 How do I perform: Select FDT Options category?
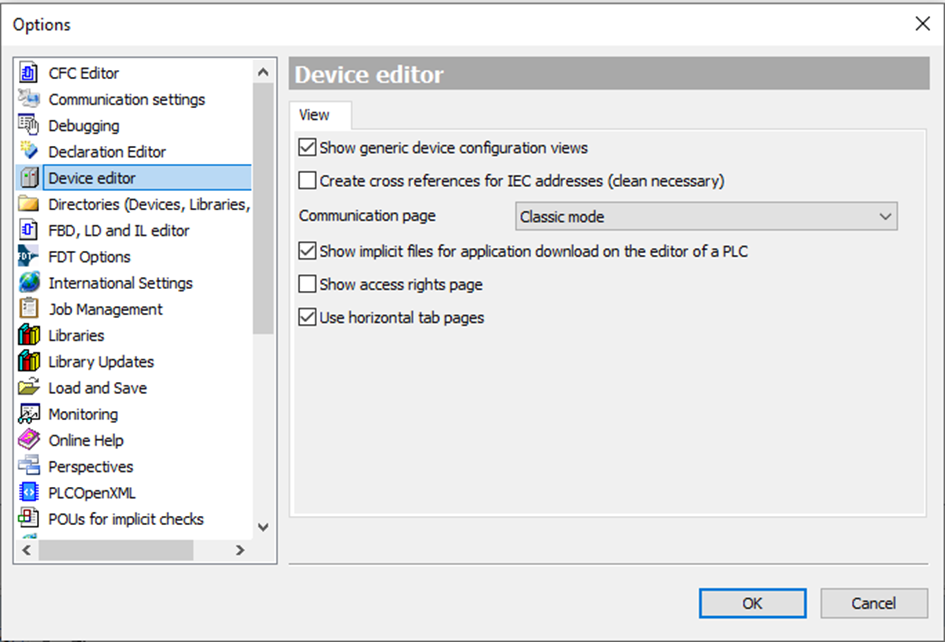point(89,256)
